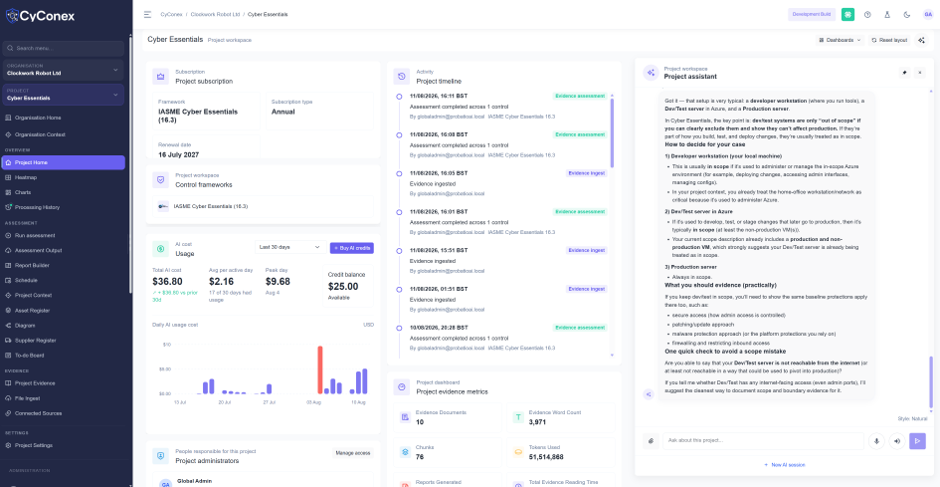Open the help question-mark icon
Screen dimensions: 940x487
(x=867, y=14)
